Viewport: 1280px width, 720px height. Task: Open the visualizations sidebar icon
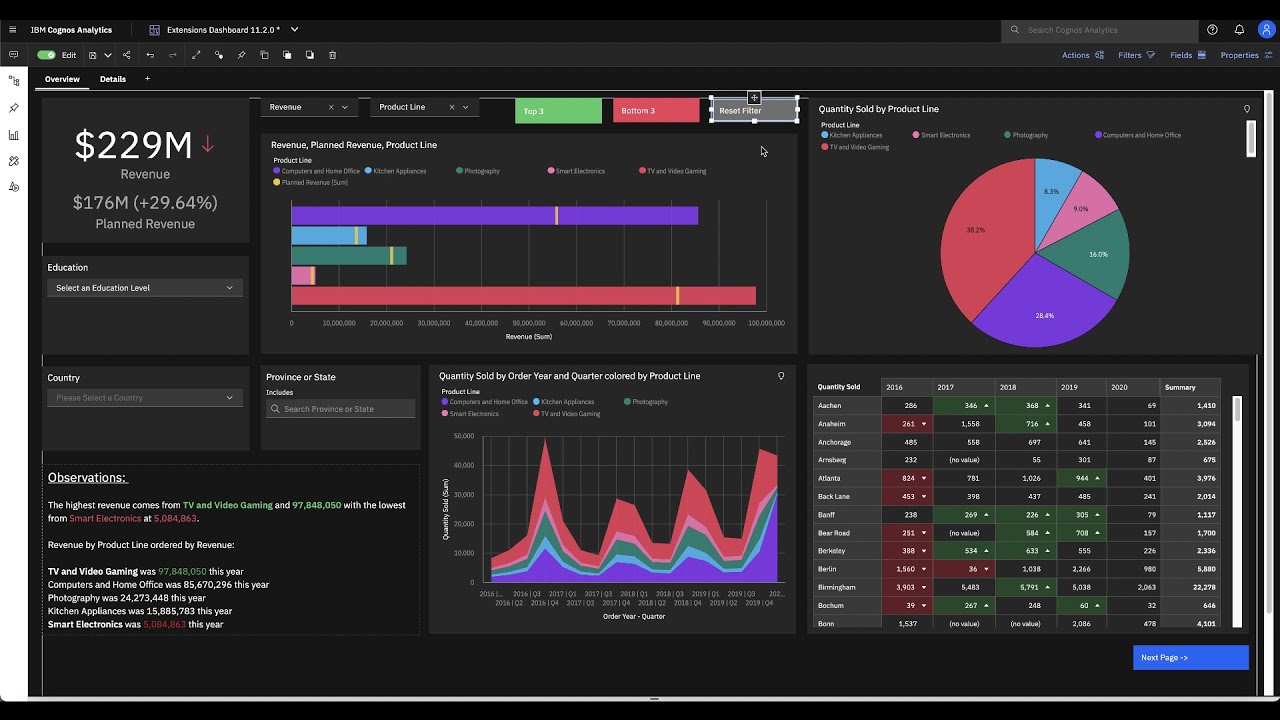click(x=14, y=134)
